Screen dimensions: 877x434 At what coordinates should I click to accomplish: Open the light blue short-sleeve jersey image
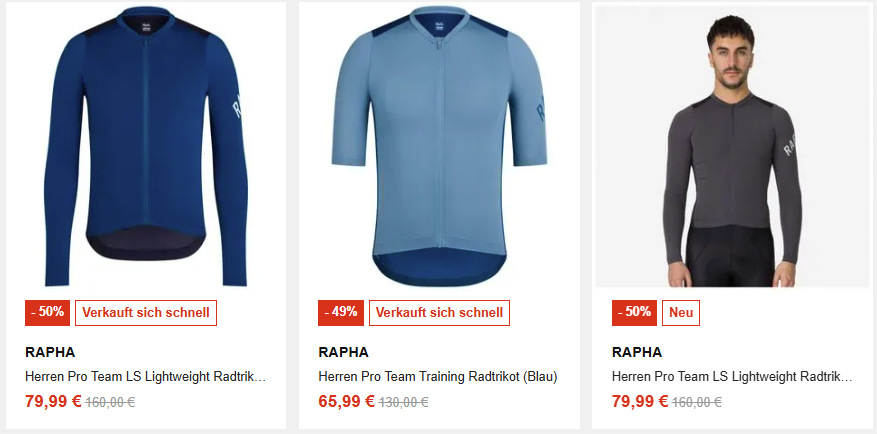pyautogui.click(x=439, y=147)
